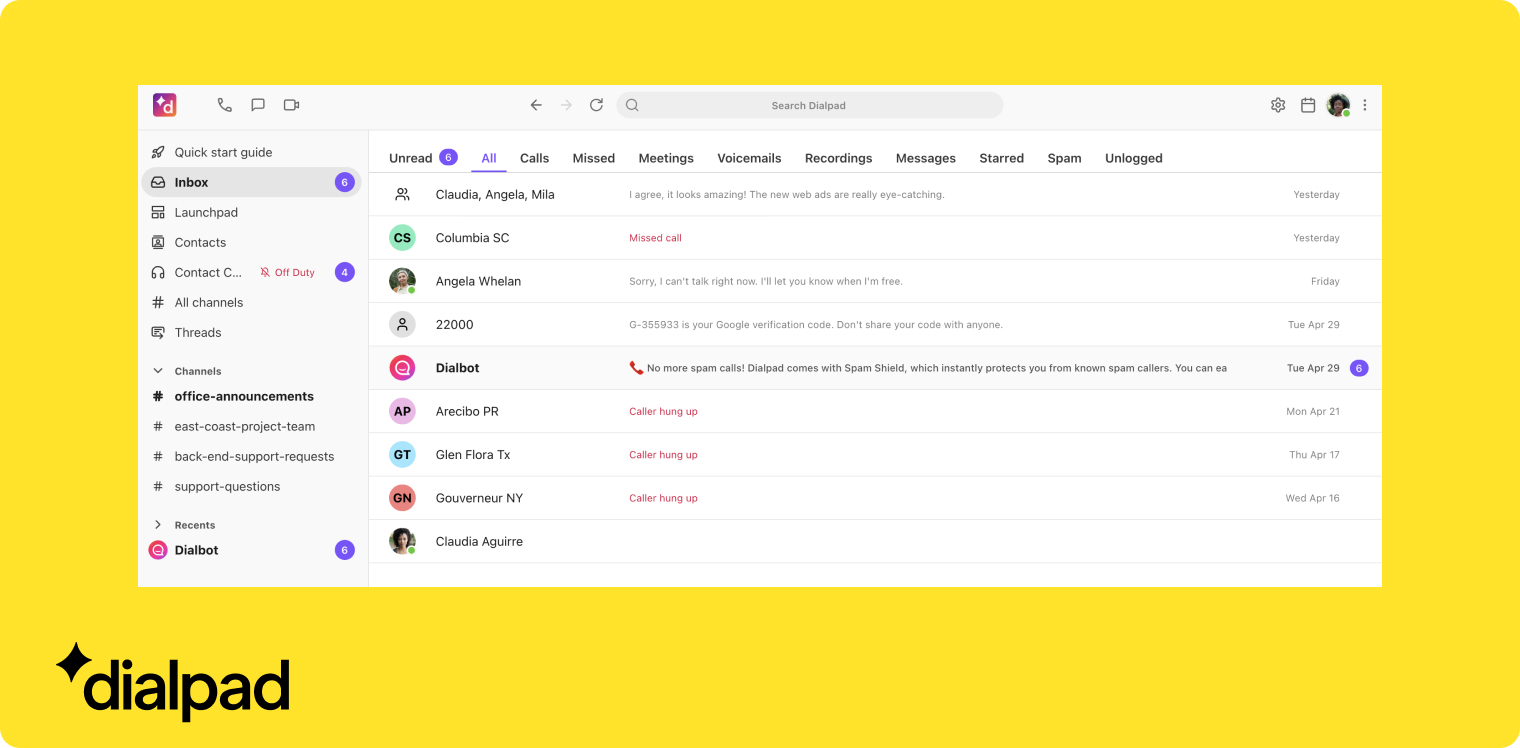Image resolution: width=1520 pixels, height=748 pixels.
Task: Click the magnifier icon in the search bar
Action: coord(632,105)
